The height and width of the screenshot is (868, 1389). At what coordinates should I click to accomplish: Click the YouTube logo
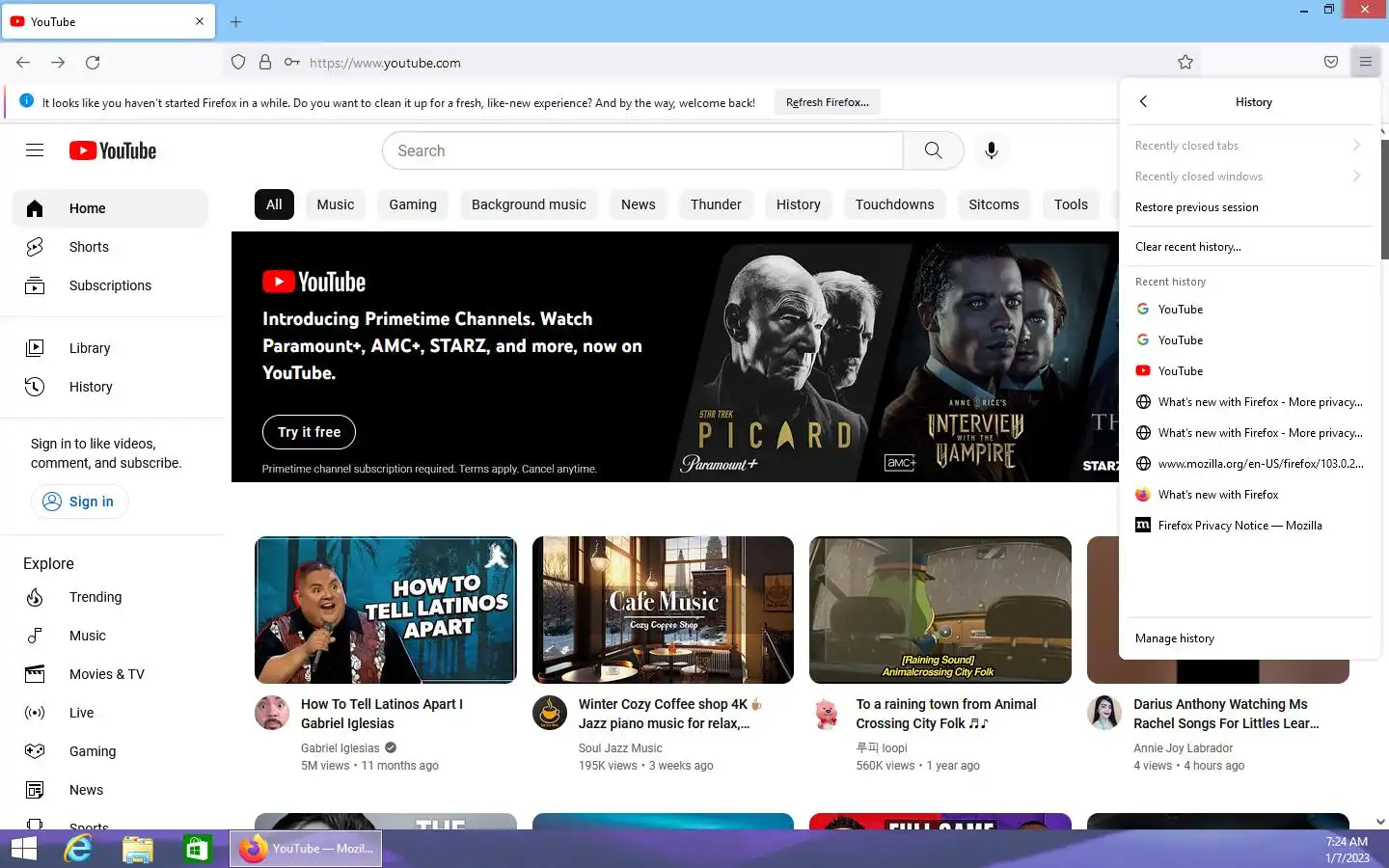(113, 150)
